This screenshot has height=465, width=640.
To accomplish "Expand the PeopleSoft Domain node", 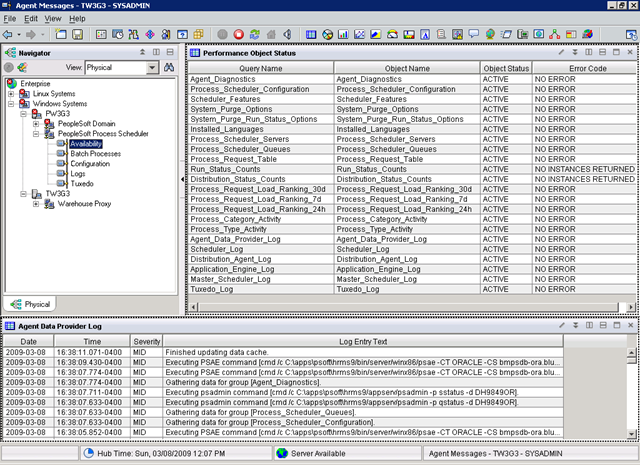I will pos(36,124).
